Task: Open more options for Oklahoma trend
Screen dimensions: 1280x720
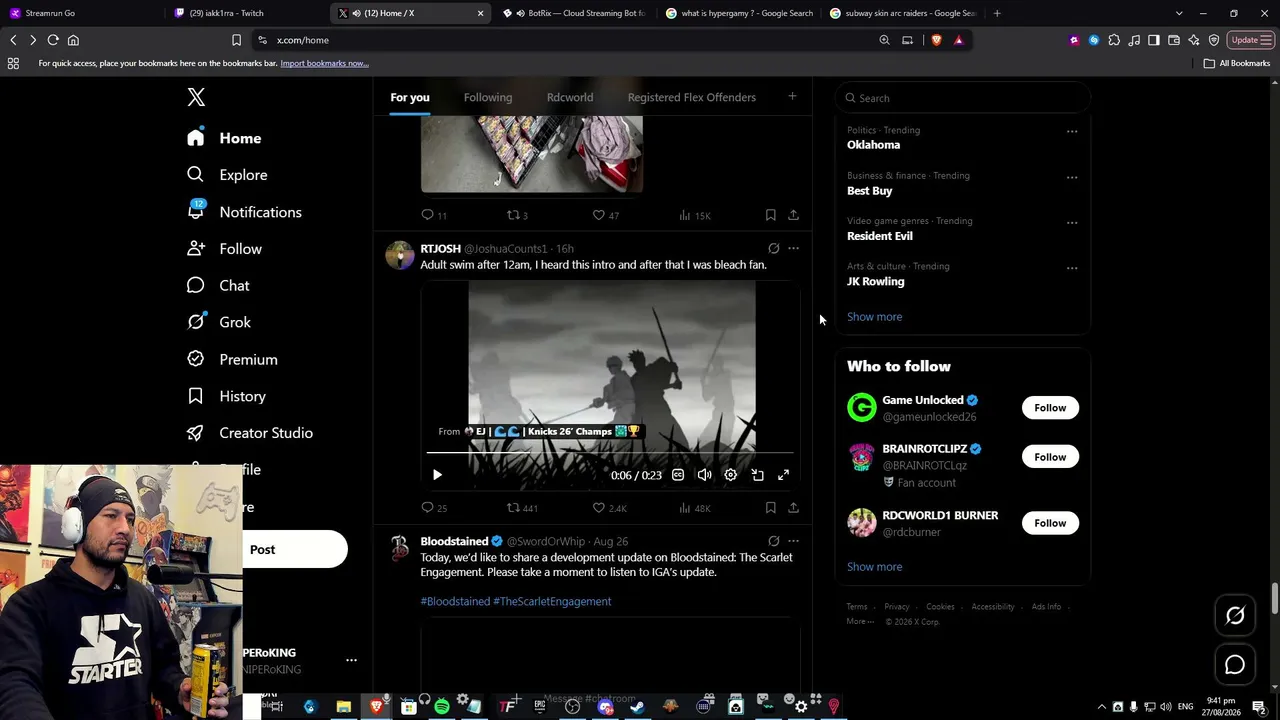Action: [x=1072, y=131]
